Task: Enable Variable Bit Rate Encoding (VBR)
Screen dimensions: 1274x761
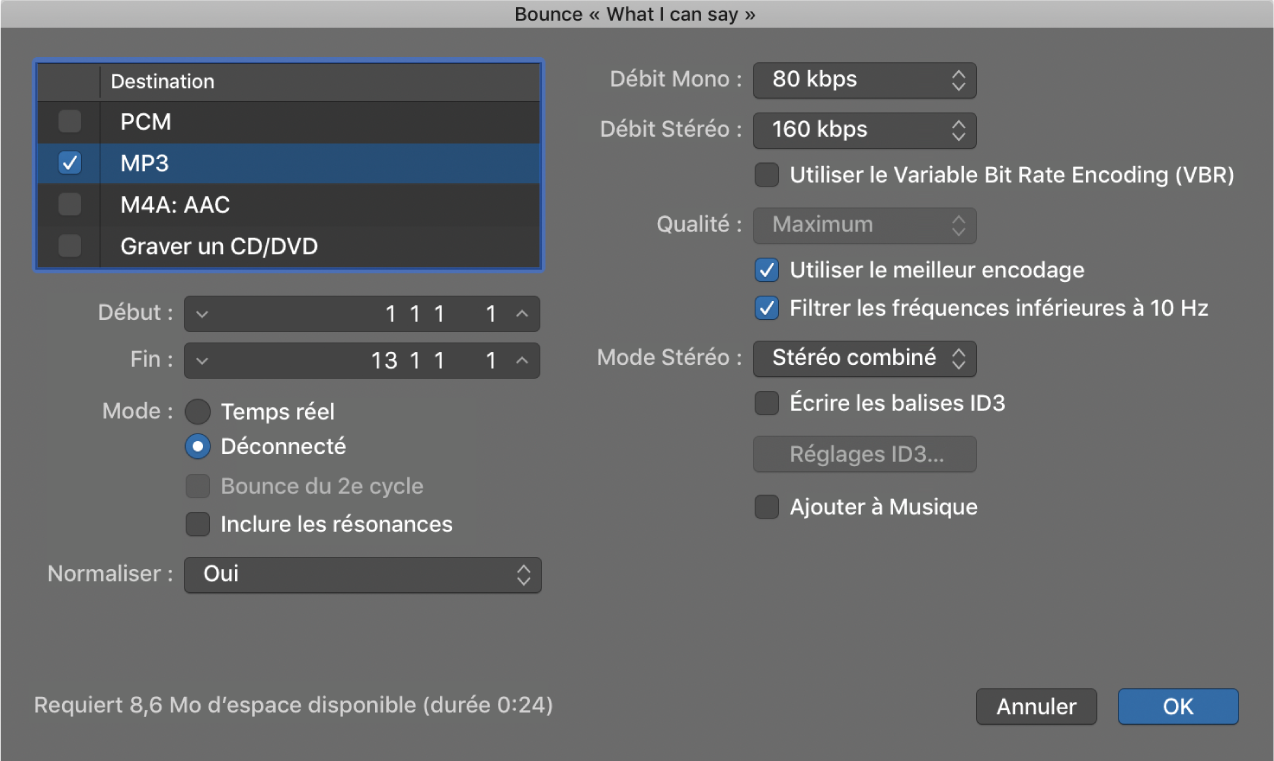Action: pyautogui.click(x=767, y=176)
